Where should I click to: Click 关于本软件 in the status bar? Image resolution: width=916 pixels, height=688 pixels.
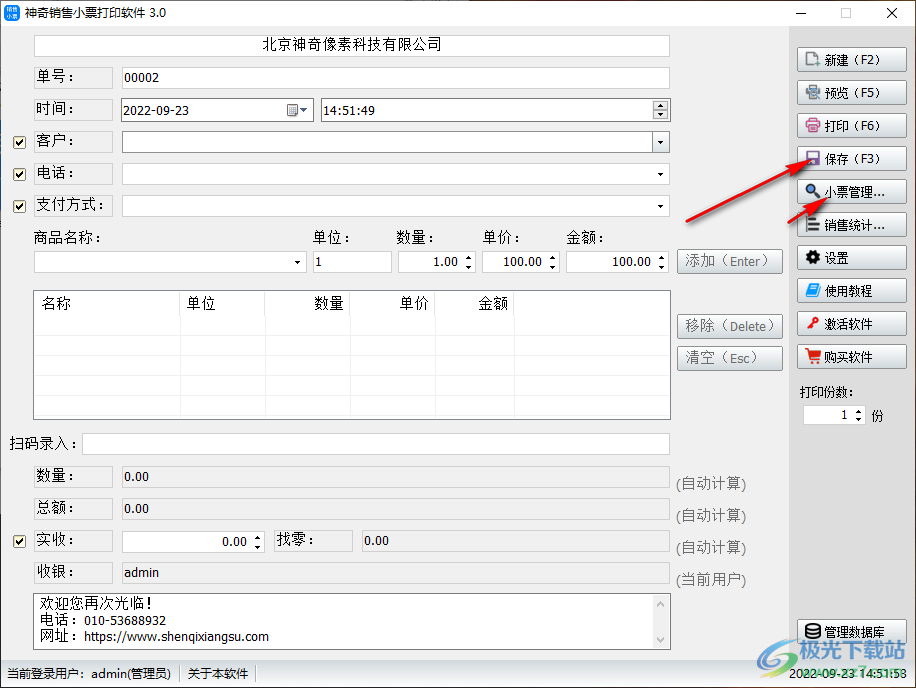click(218, 673)
